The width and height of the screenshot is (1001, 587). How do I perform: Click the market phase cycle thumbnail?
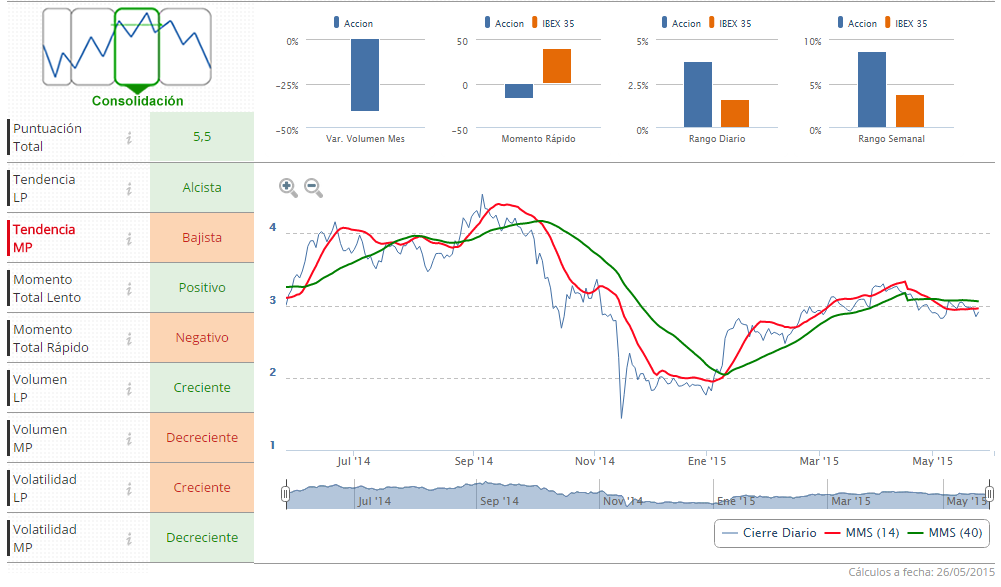point(127,46)
